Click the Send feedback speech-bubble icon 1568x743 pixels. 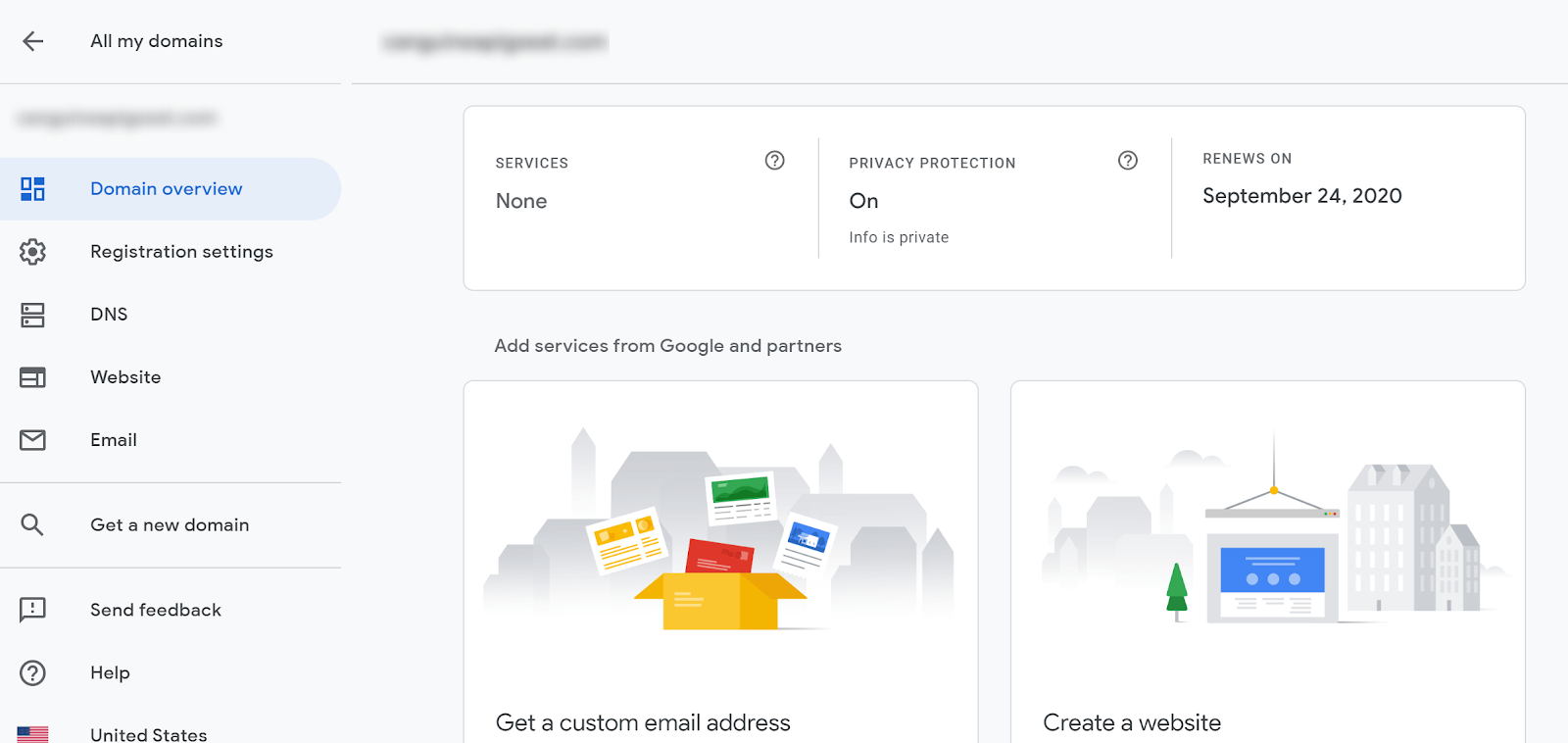point(33,610)
